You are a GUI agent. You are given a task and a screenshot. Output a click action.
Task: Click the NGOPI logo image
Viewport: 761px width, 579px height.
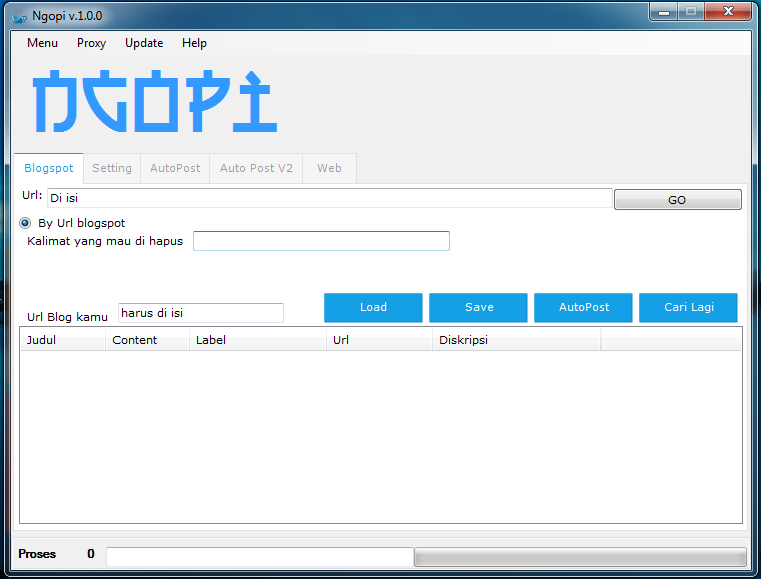[x=155, y=101]
